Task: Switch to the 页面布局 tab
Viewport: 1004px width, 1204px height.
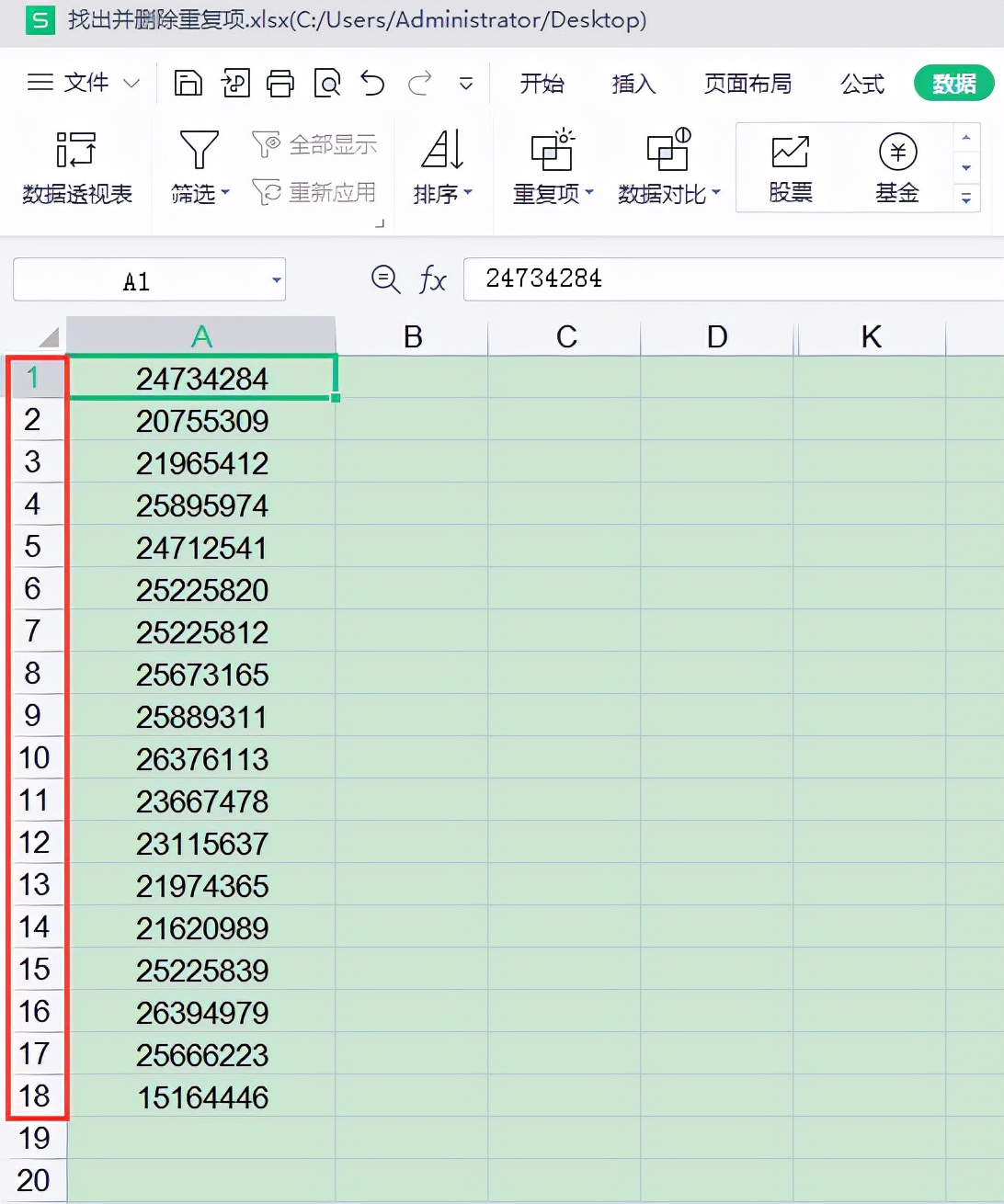Action: point(747,84)
